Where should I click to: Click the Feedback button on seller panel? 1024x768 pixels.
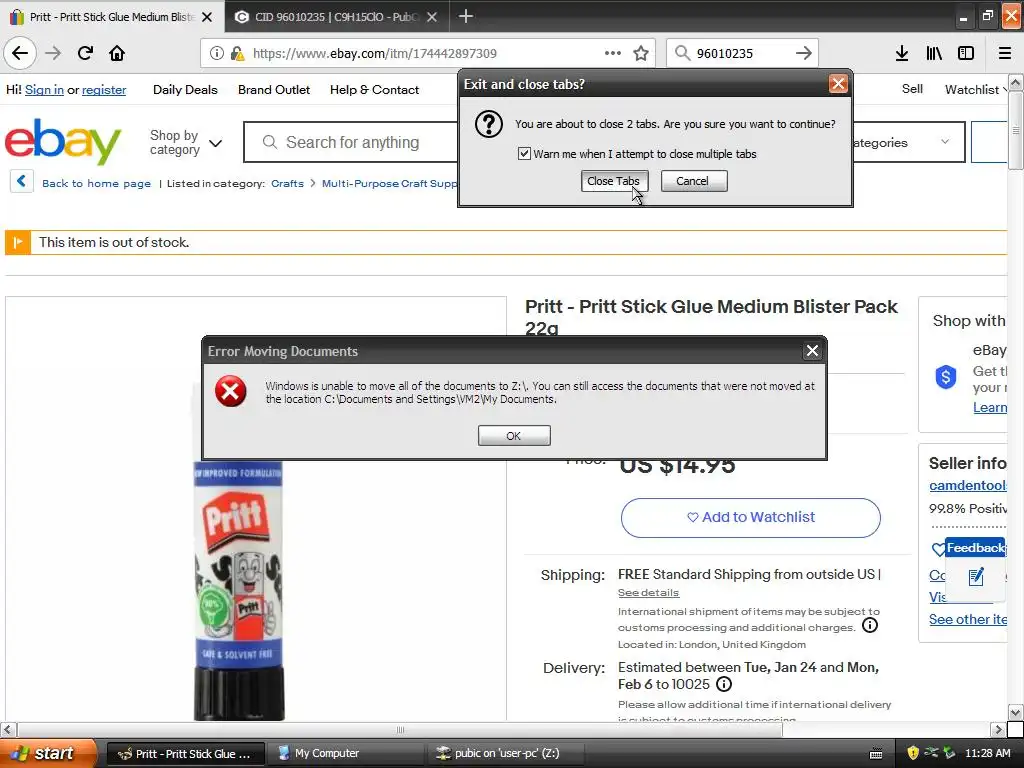click(x=975, y=548)
